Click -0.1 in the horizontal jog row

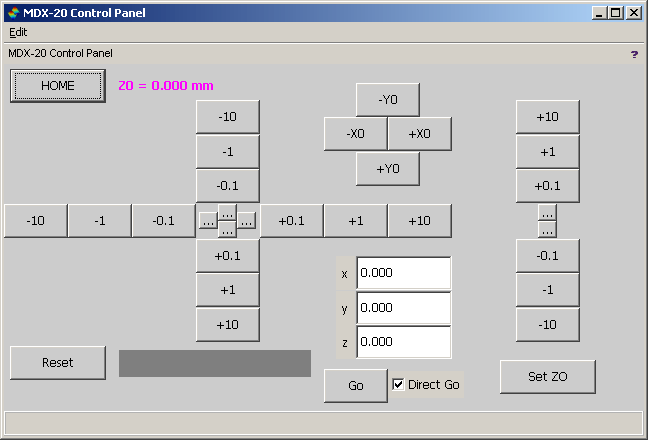point(164,221)
